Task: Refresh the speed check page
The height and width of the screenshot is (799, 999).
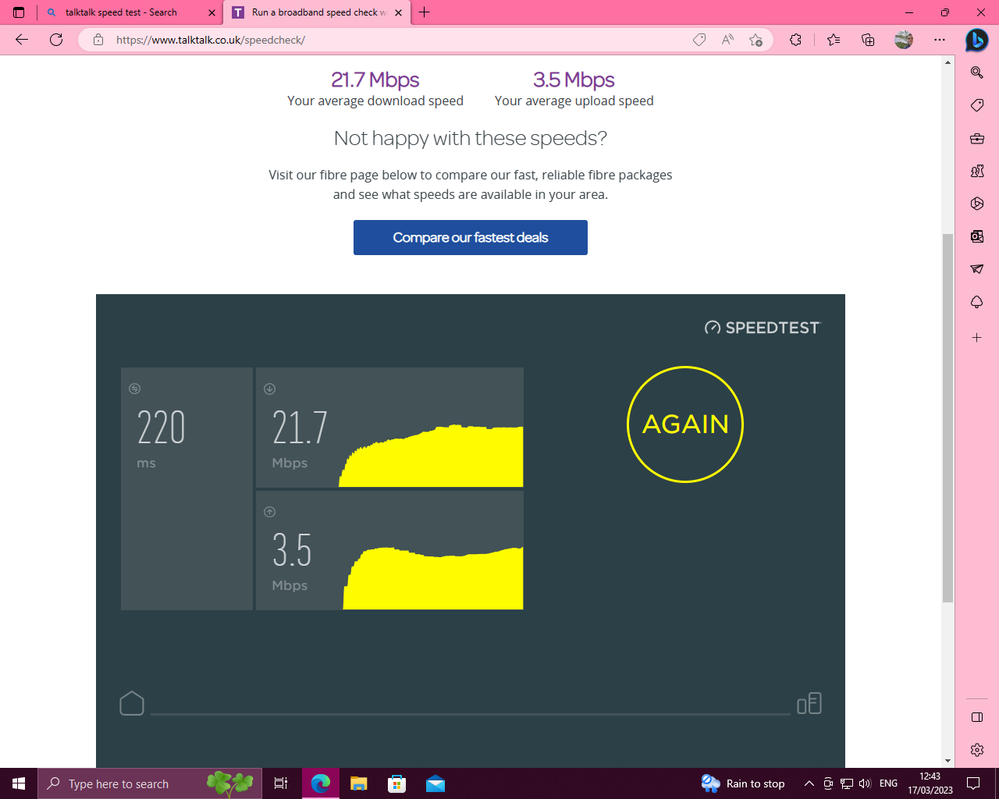Action: [x=56, y=40]
